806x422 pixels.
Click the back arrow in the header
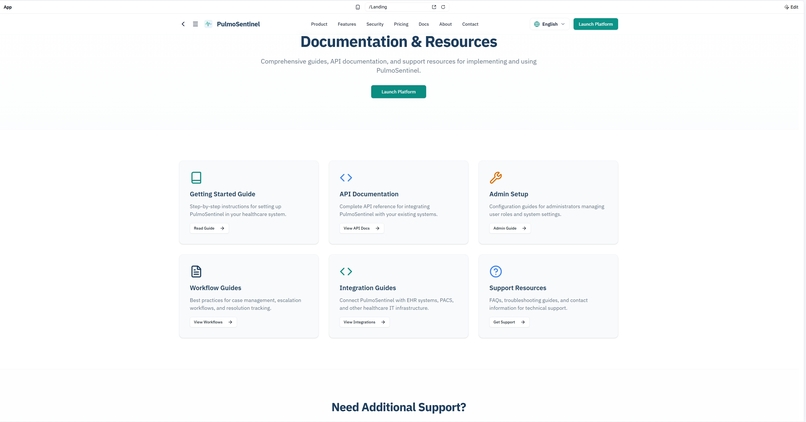point(183,24)
